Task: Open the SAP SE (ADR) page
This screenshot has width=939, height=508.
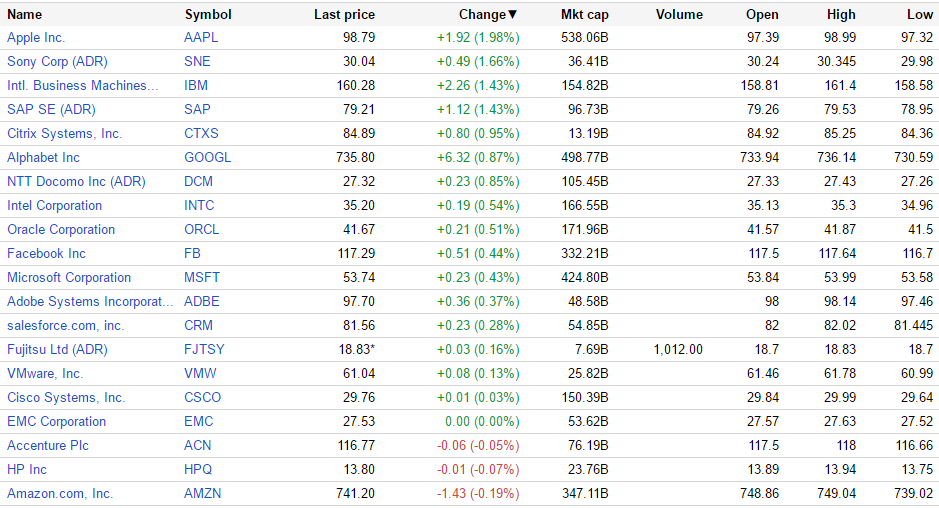Action: click(51, 109)
